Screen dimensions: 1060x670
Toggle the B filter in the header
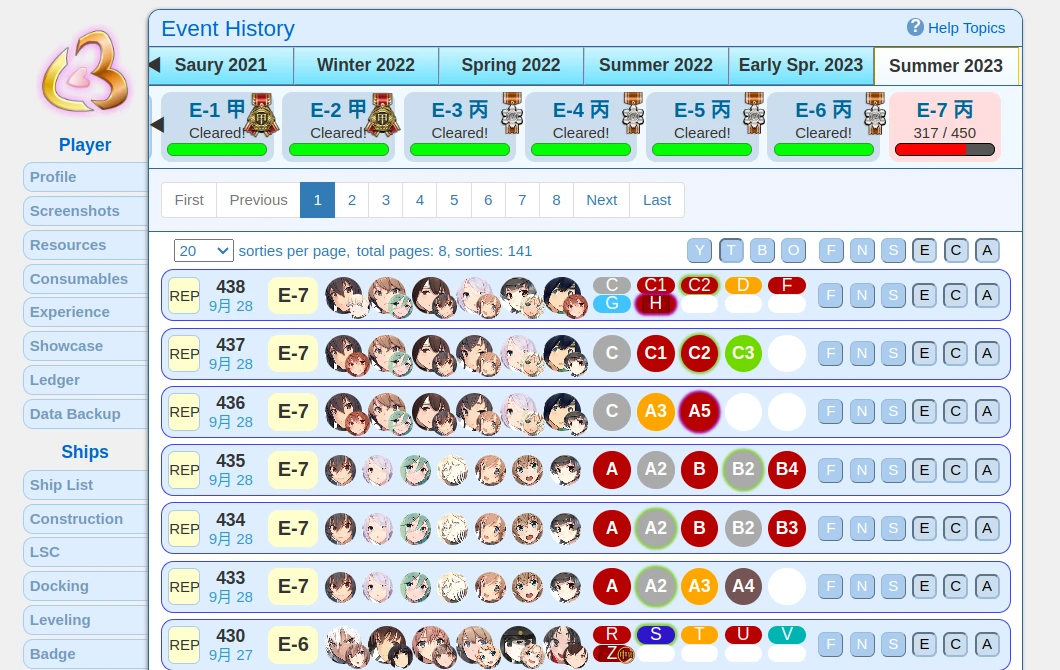(x=762, y=251)
